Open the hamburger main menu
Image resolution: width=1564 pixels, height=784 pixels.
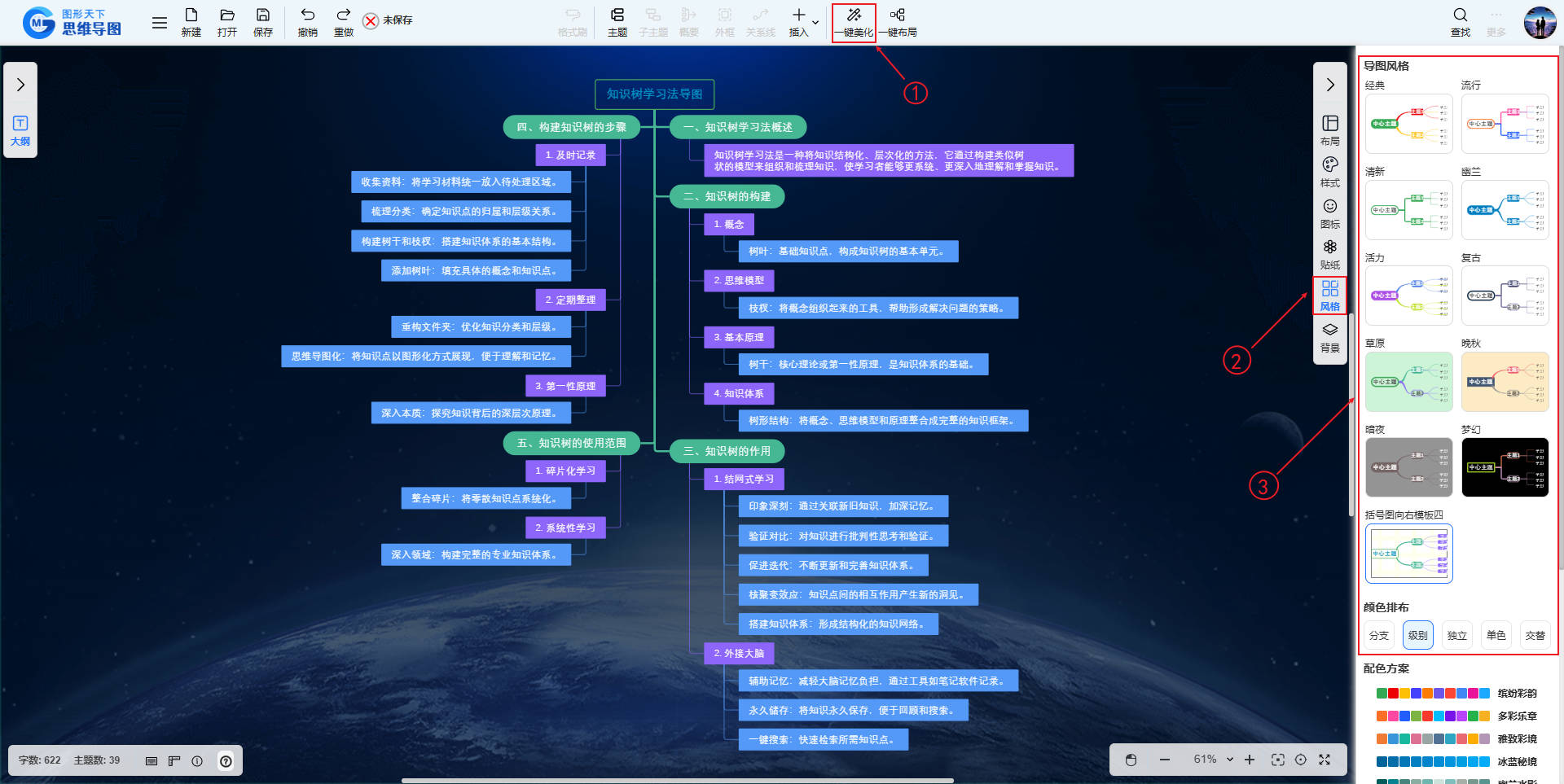point(160,23)
